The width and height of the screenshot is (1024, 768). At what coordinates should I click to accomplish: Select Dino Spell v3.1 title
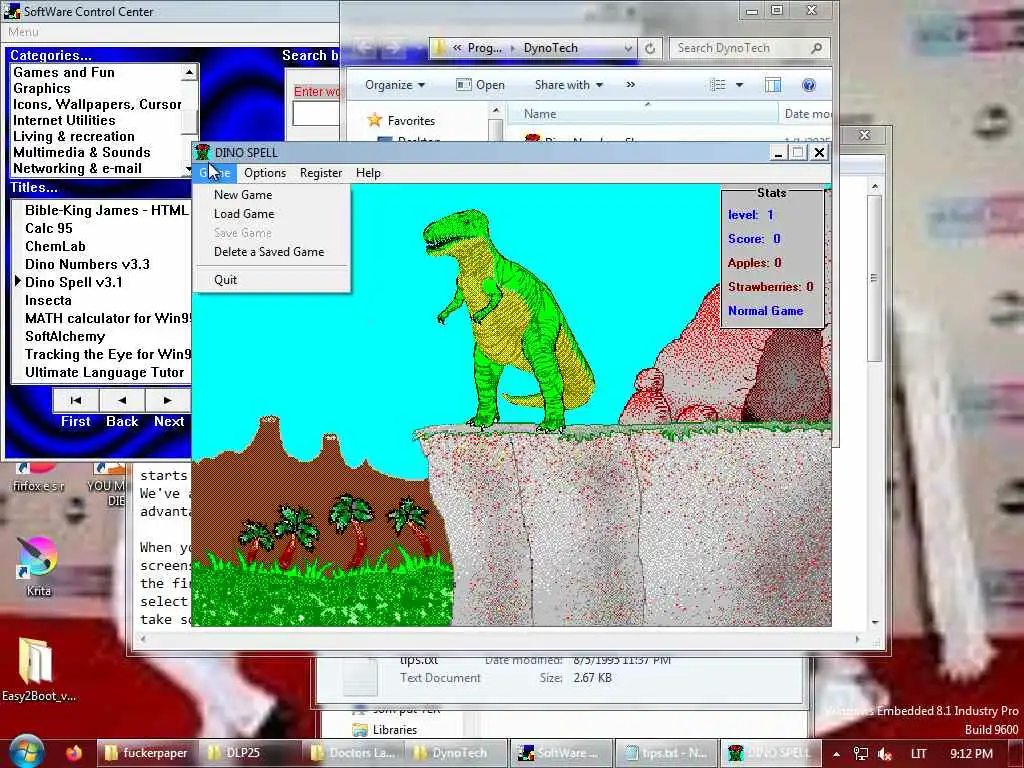[x=73, y=282]
